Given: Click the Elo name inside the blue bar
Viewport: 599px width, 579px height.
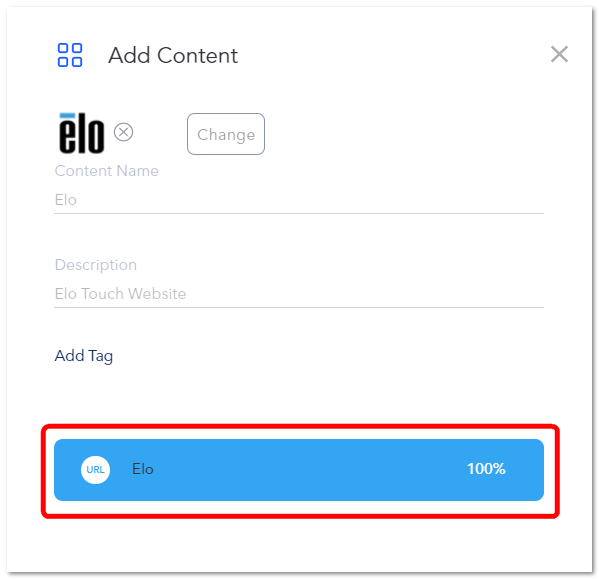Looking at the screenshot, I should [142, 469].
